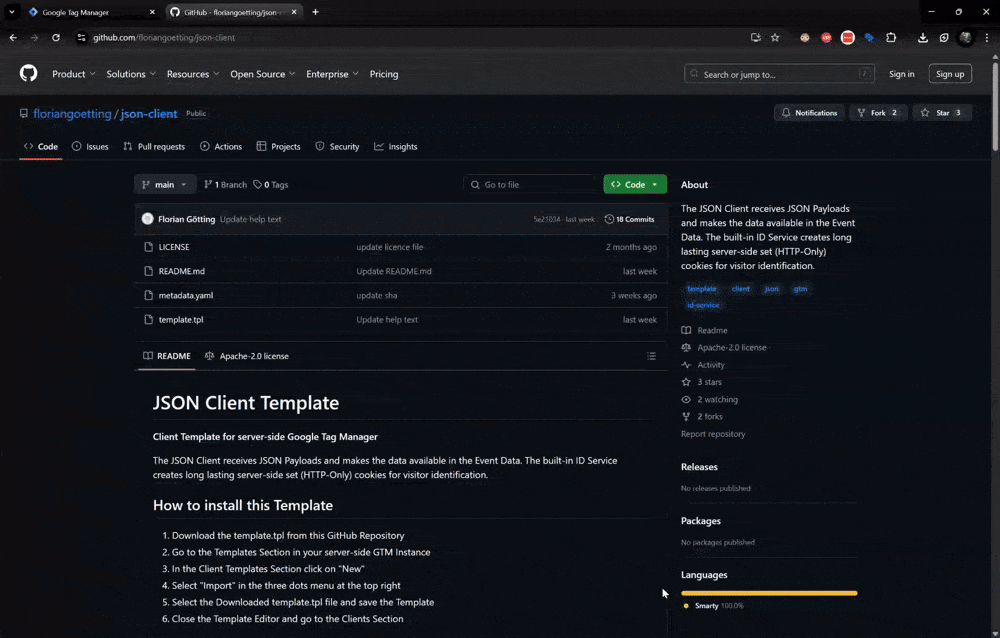Screen dimensions: 1000x638
Task: Click the red ABP extension icon
Action: coord(826,38)
